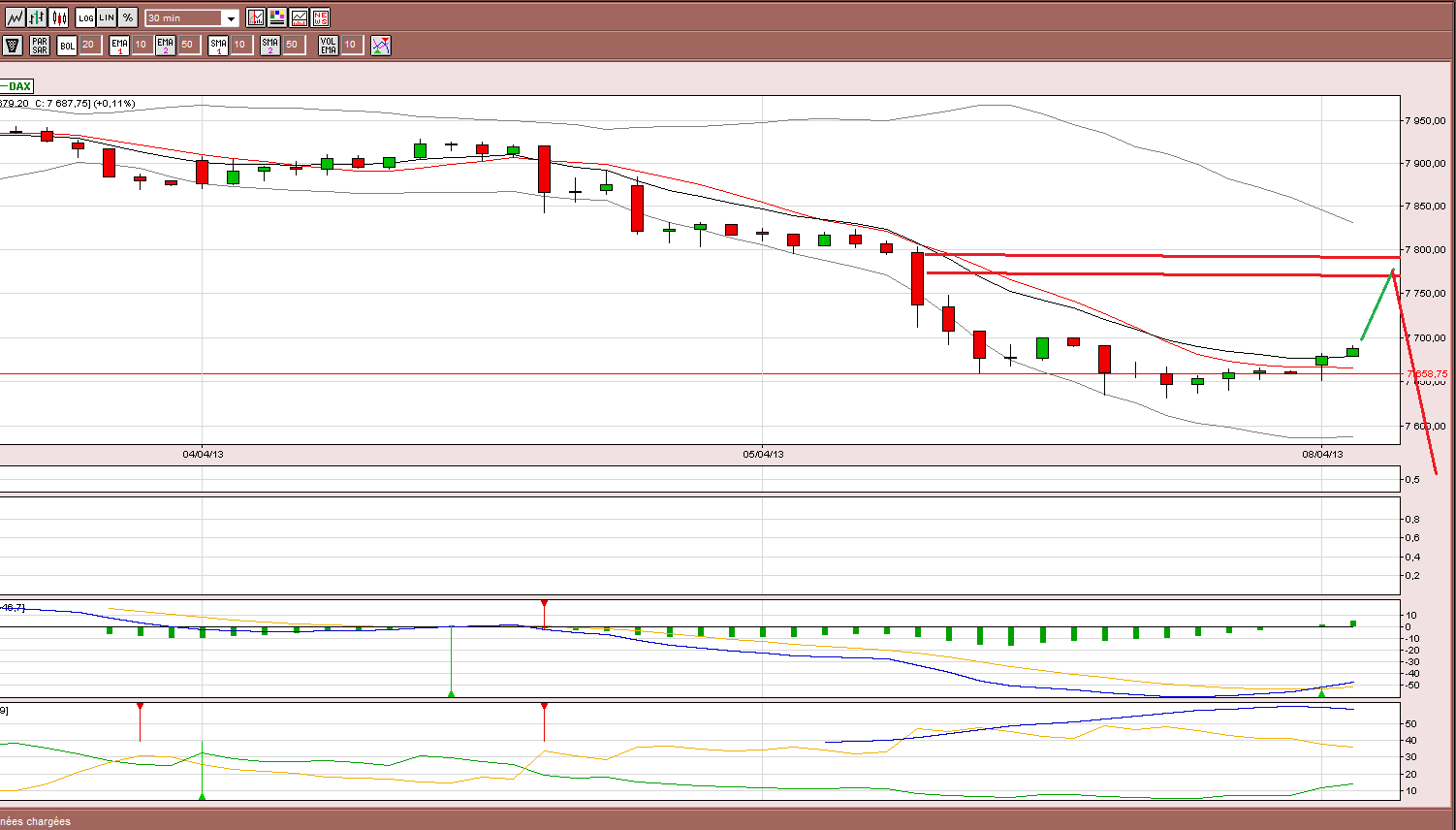This screenshot has width=1456, height=830.
Task: Click the 7 950,00 price axis label
Action: pos(1425,120)
